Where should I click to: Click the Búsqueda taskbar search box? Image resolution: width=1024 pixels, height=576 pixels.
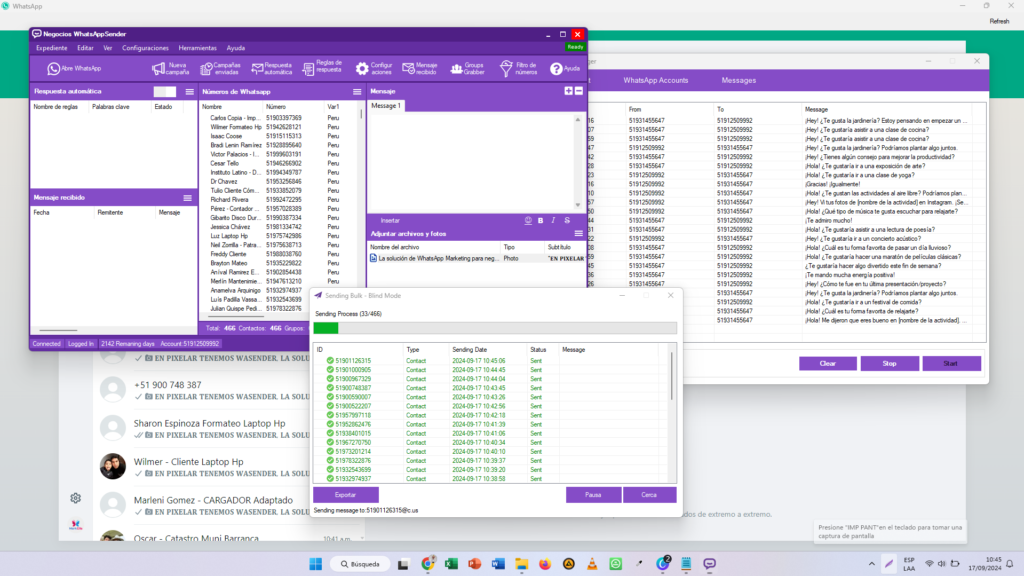tap(360, 564)
